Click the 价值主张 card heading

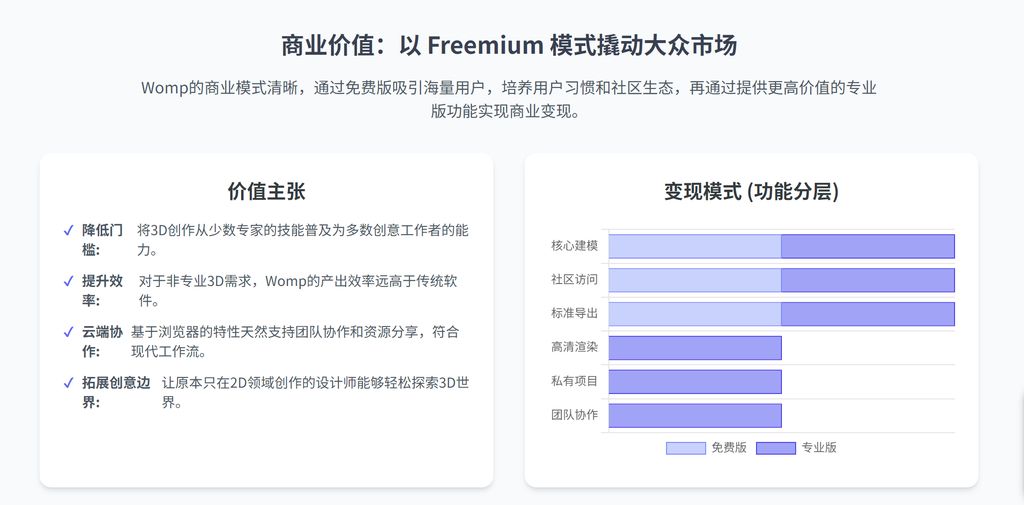pyautogui.click(x=266, y=192)
